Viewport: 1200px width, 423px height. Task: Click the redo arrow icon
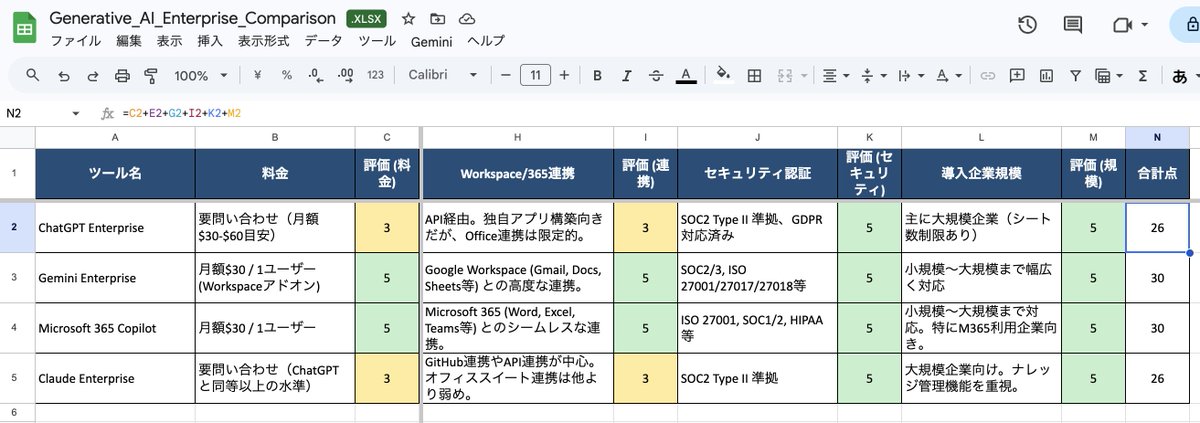tap(93, 75)
